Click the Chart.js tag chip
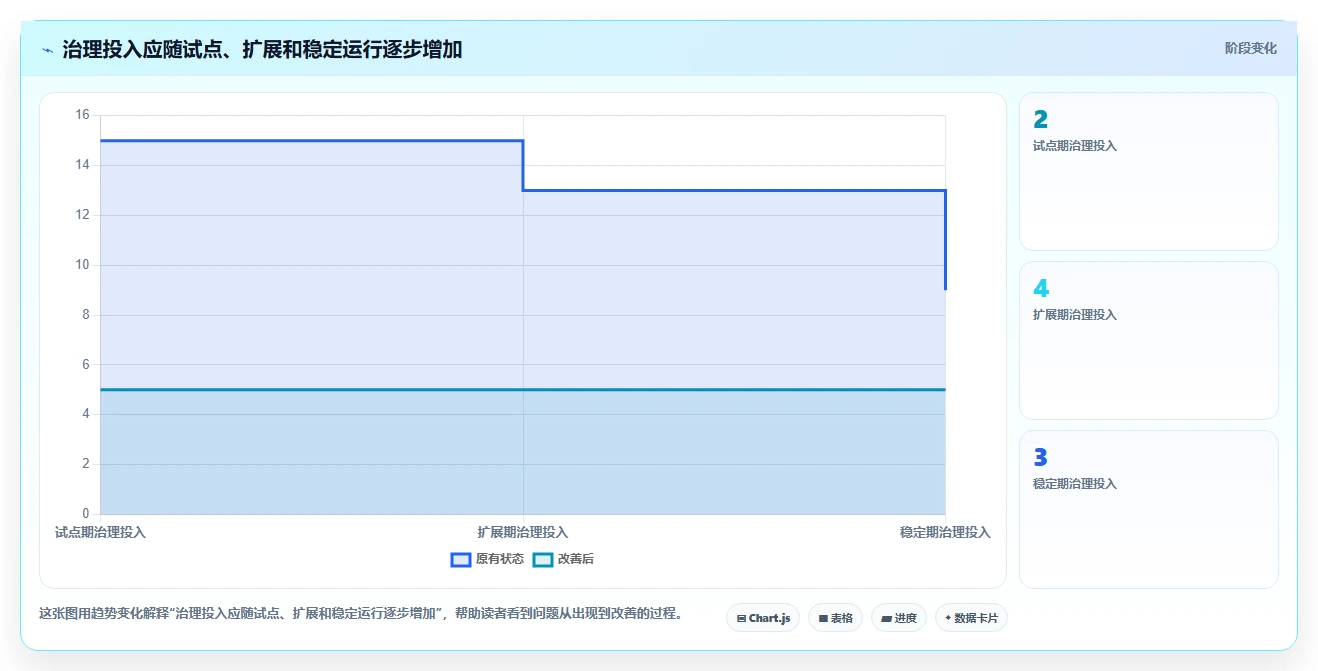 (763, 618)
